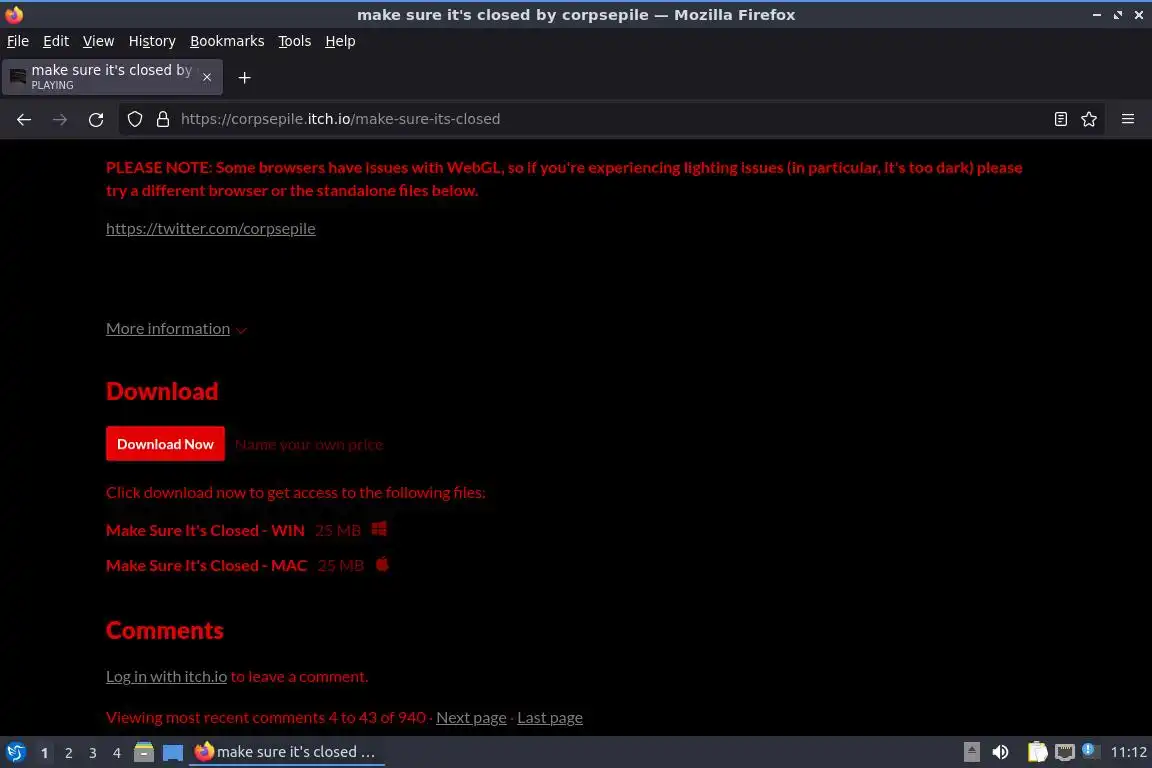Switch to workspace 2
This screenshot has width=1152, height=768.
click(x=68, y=753)
